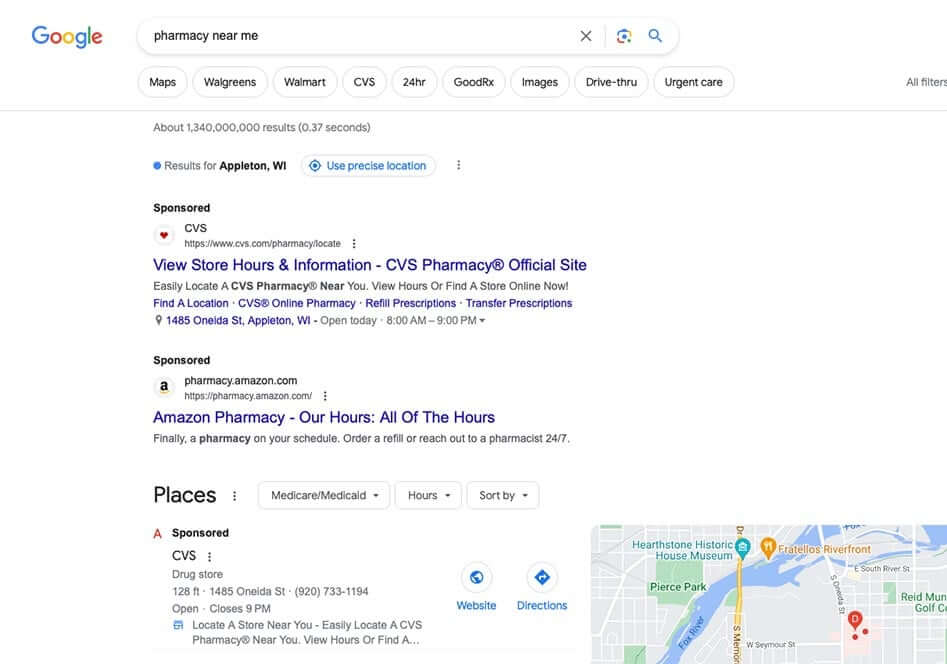
Task: Open the Hours filter dropdown
Action: coord(428,495)
